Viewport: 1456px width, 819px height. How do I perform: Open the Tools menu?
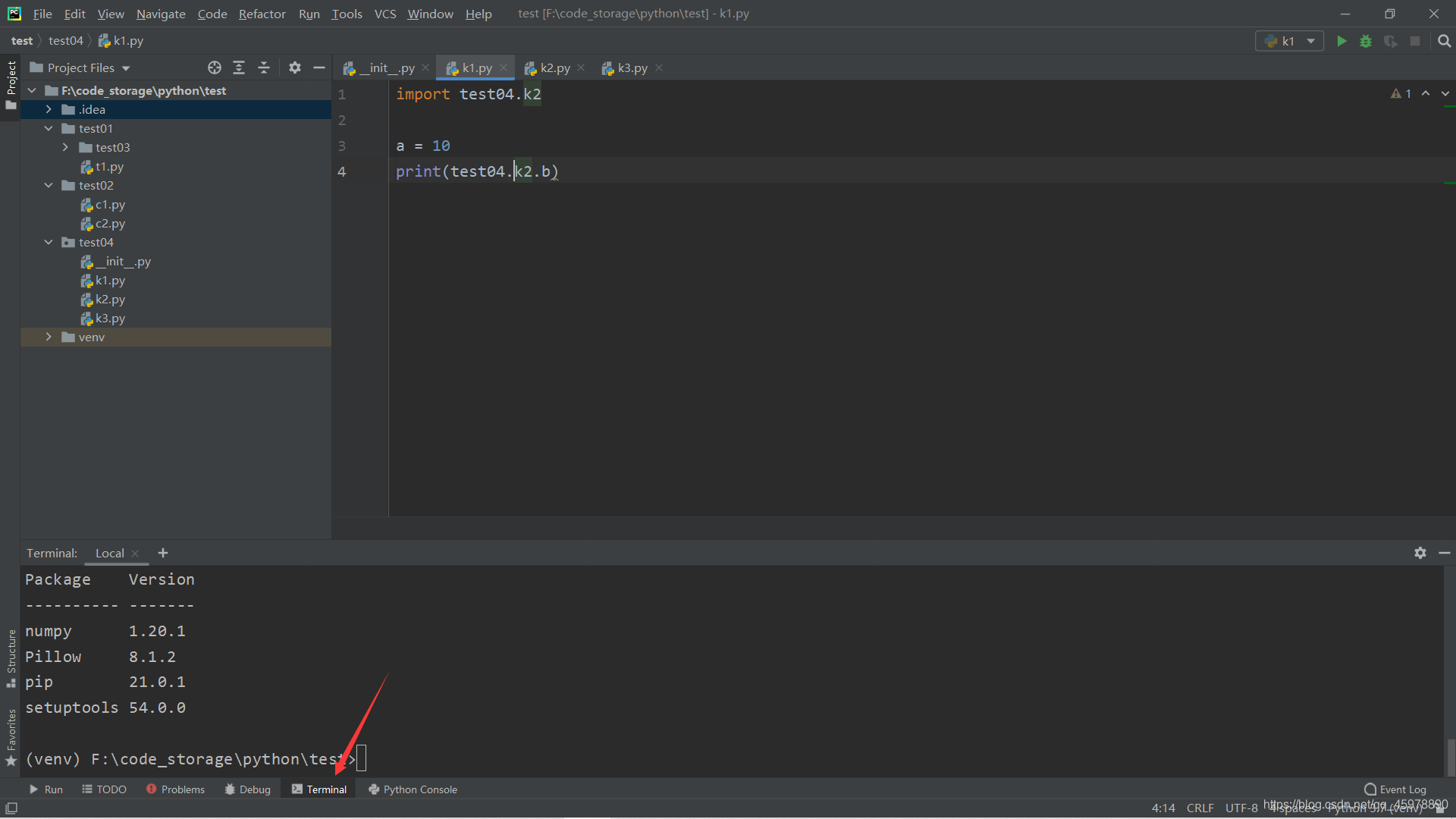point(347,14)
